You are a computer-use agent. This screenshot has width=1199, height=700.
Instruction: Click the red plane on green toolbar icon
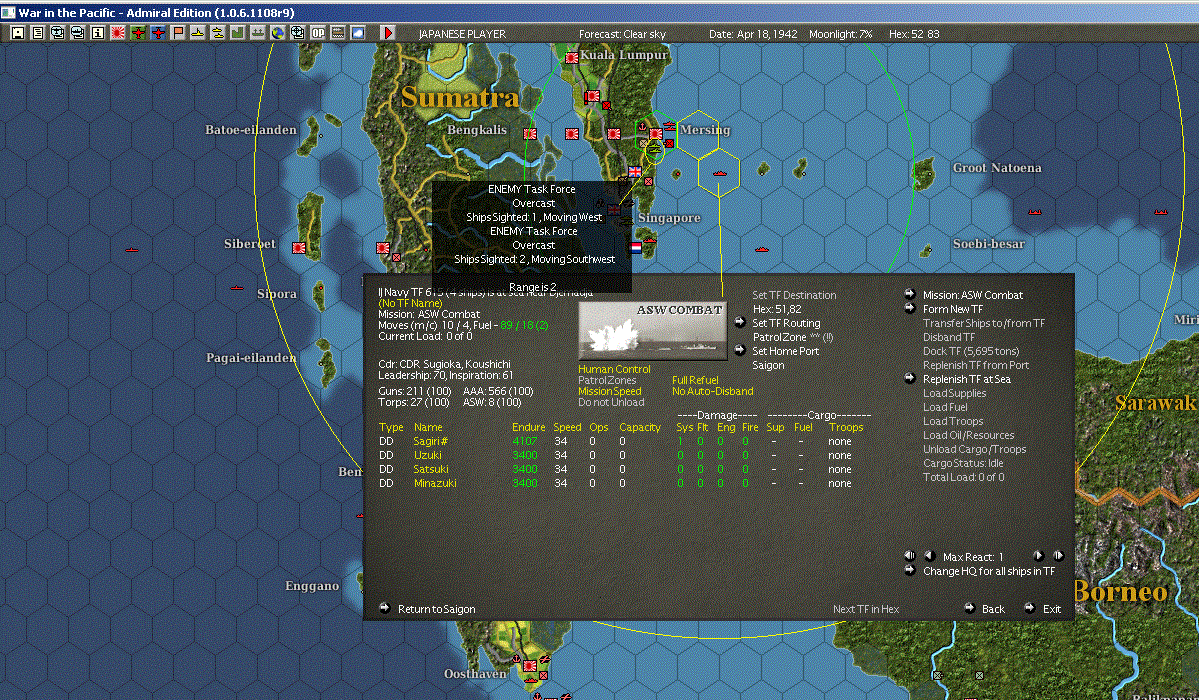pyautogui.click(x=138, y=33)
